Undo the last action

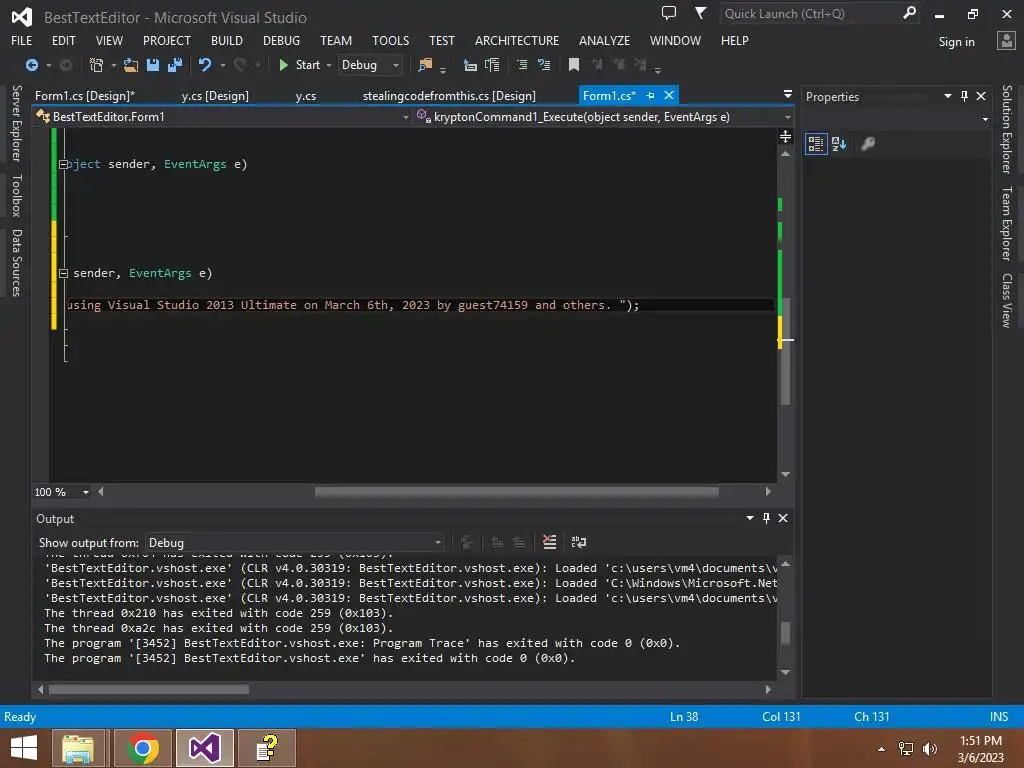(205, 65)
